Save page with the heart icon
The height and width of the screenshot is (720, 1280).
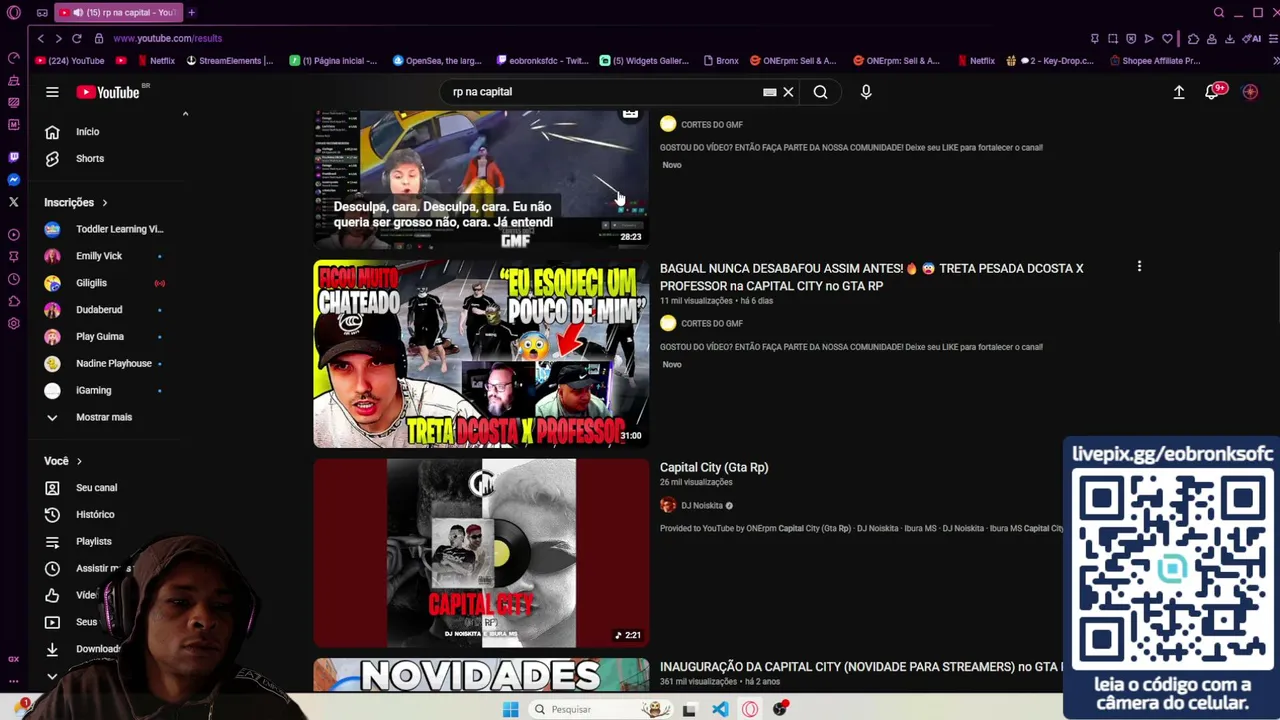1167,39
